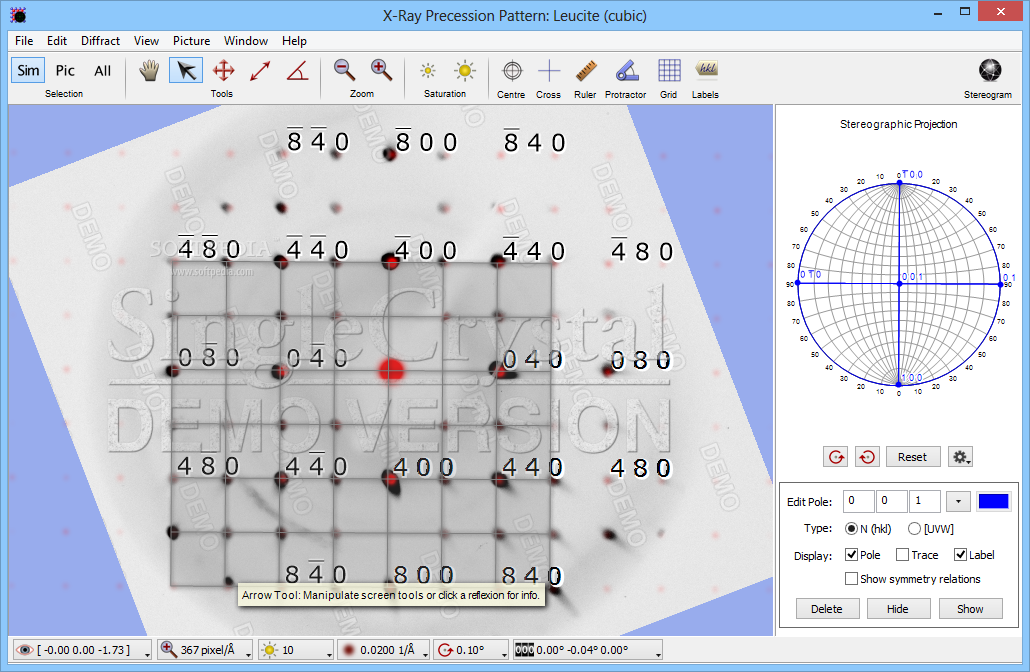The width and height of the screenshot is (1030, 672).
Task: Open the File menu
Action: point(24,41)
